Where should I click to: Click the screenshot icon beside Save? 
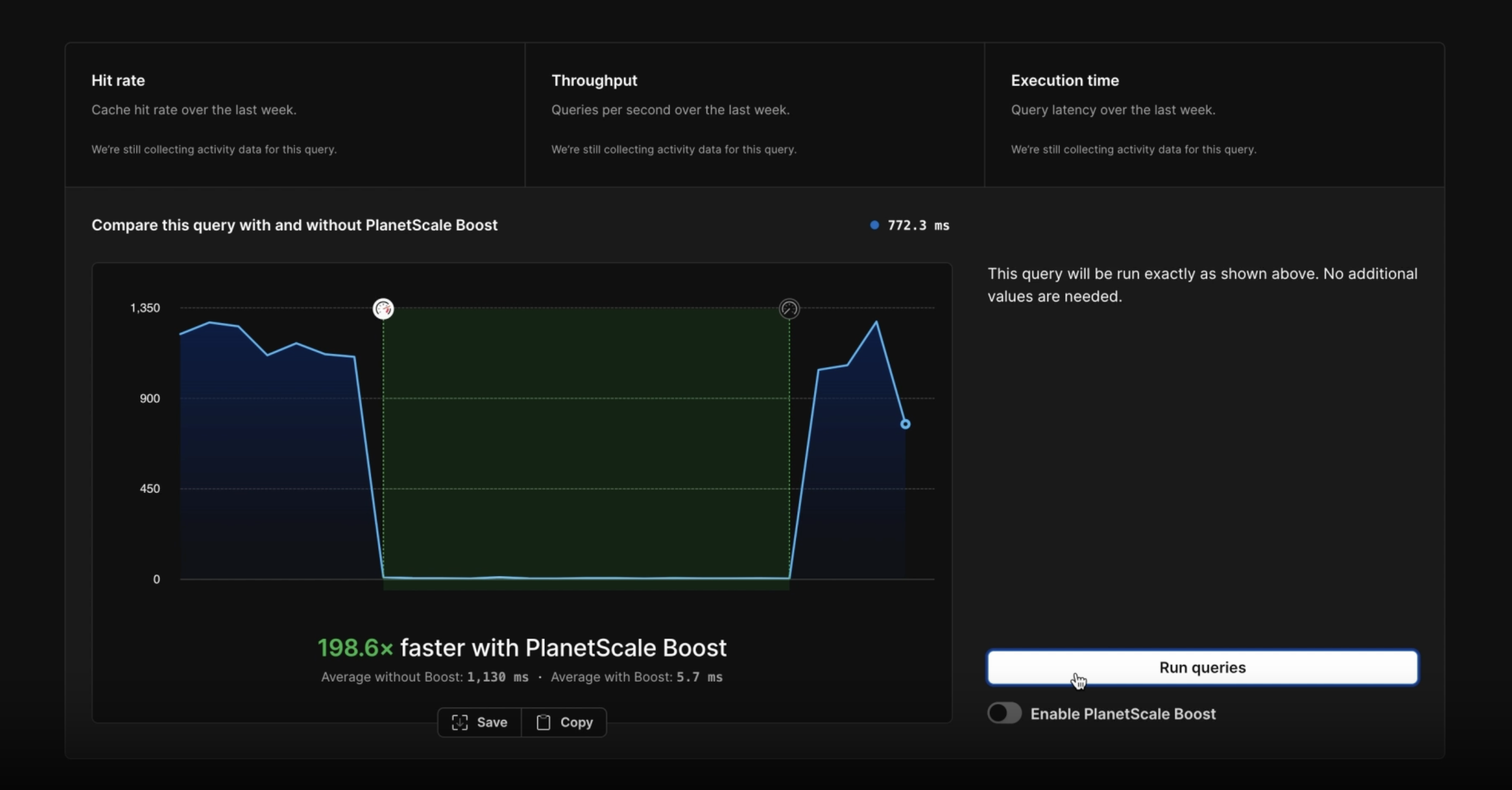pyautogui.click(x=460, y=722)
